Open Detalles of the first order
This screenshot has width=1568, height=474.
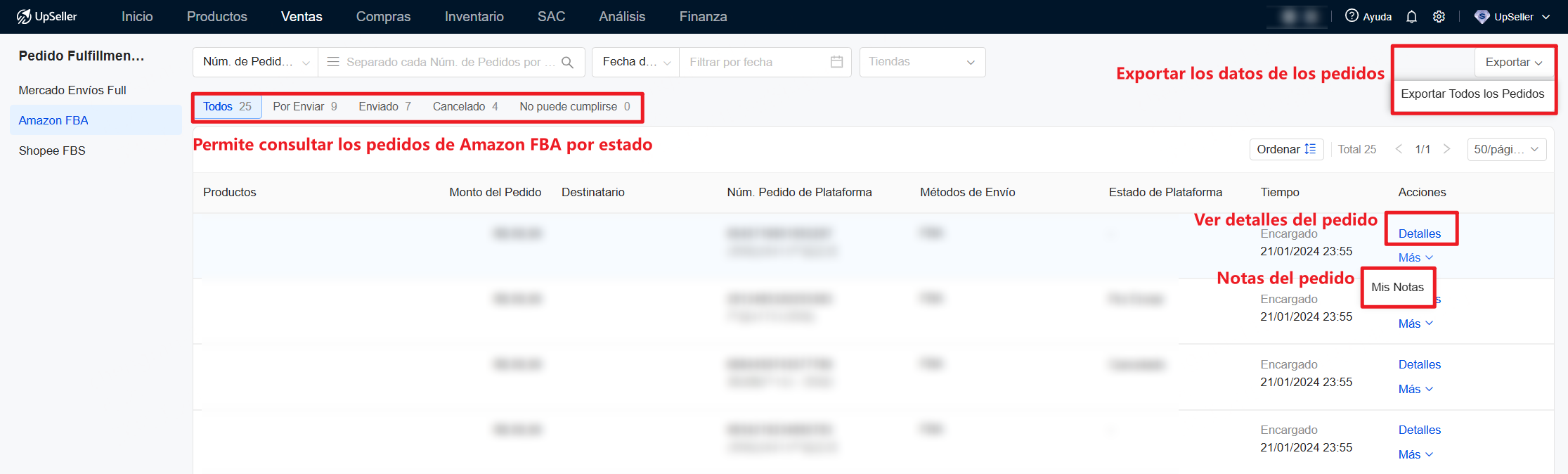click(1419, 233)
